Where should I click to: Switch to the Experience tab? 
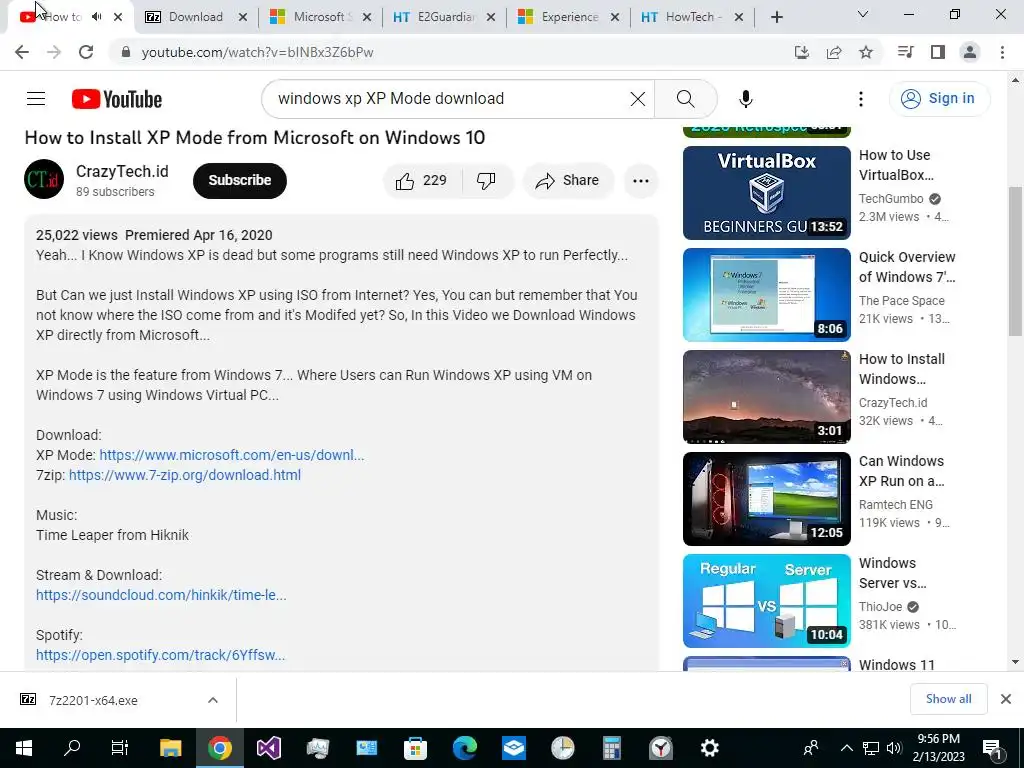569,17
